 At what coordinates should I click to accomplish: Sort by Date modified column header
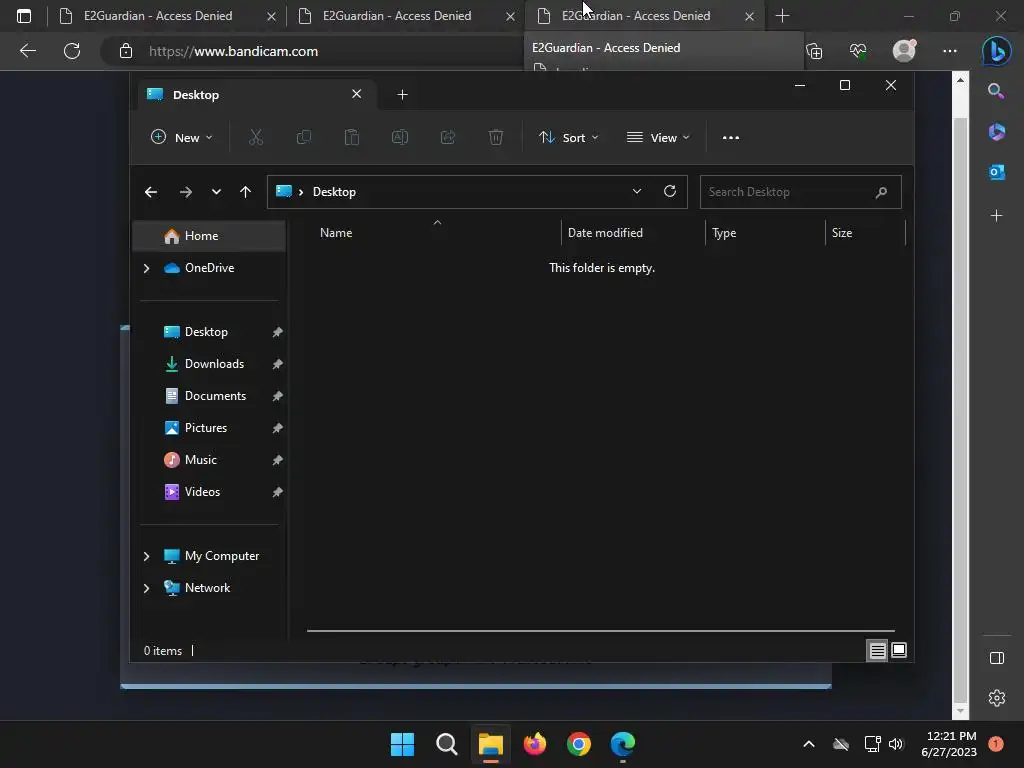pos(633,233)
